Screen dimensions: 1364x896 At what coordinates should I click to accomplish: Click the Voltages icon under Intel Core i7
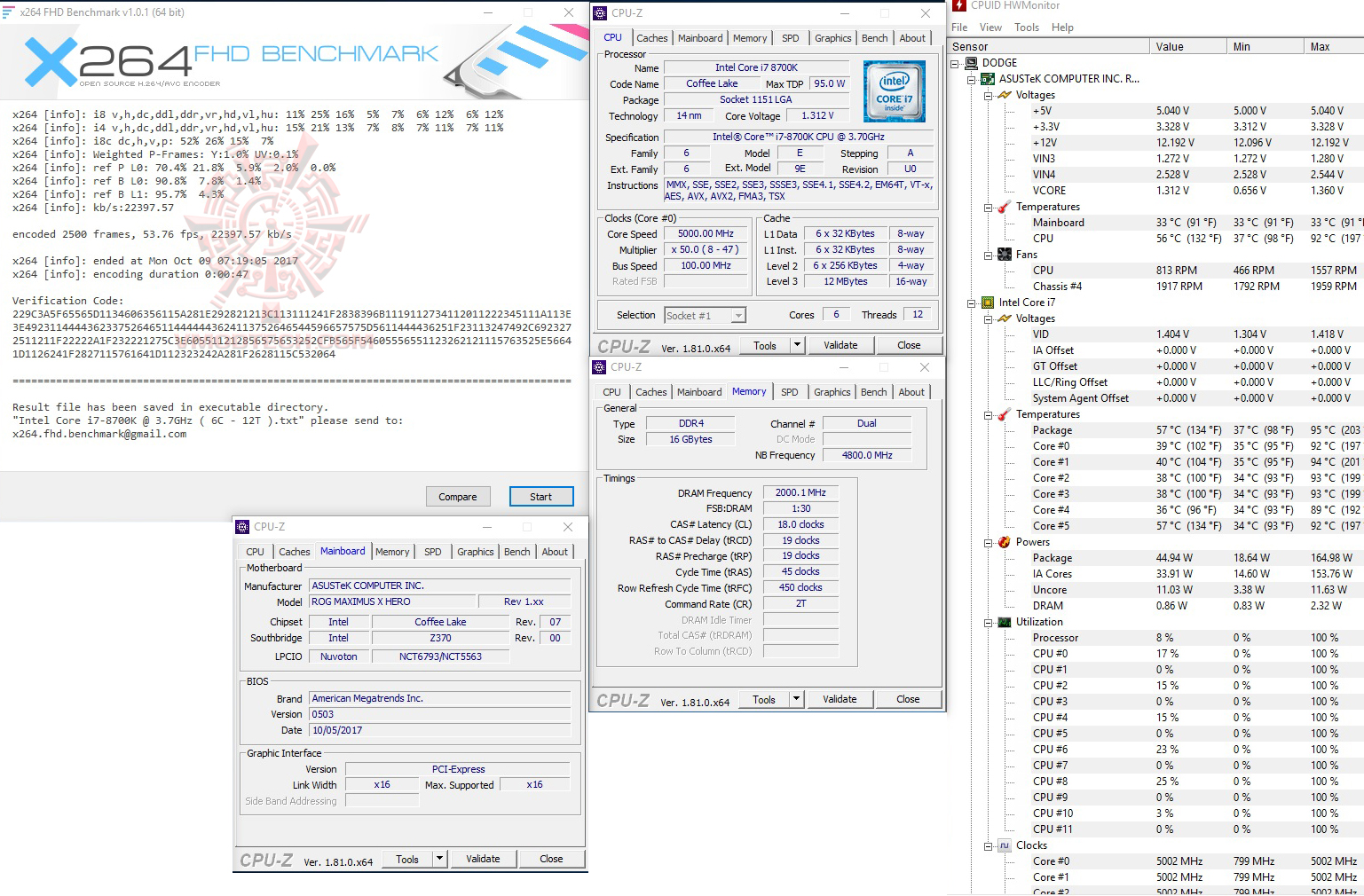pyautogui.click(x=1005, y=318)
